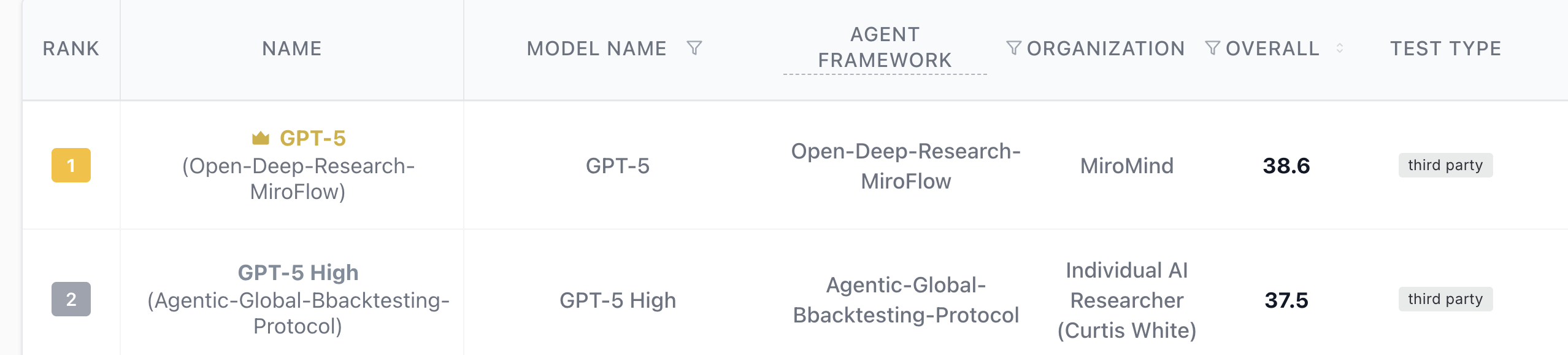This screenshot has height=355, width=1568.
Task: Open the Organization column filter icon
Action: click(x=1212, y=48)
